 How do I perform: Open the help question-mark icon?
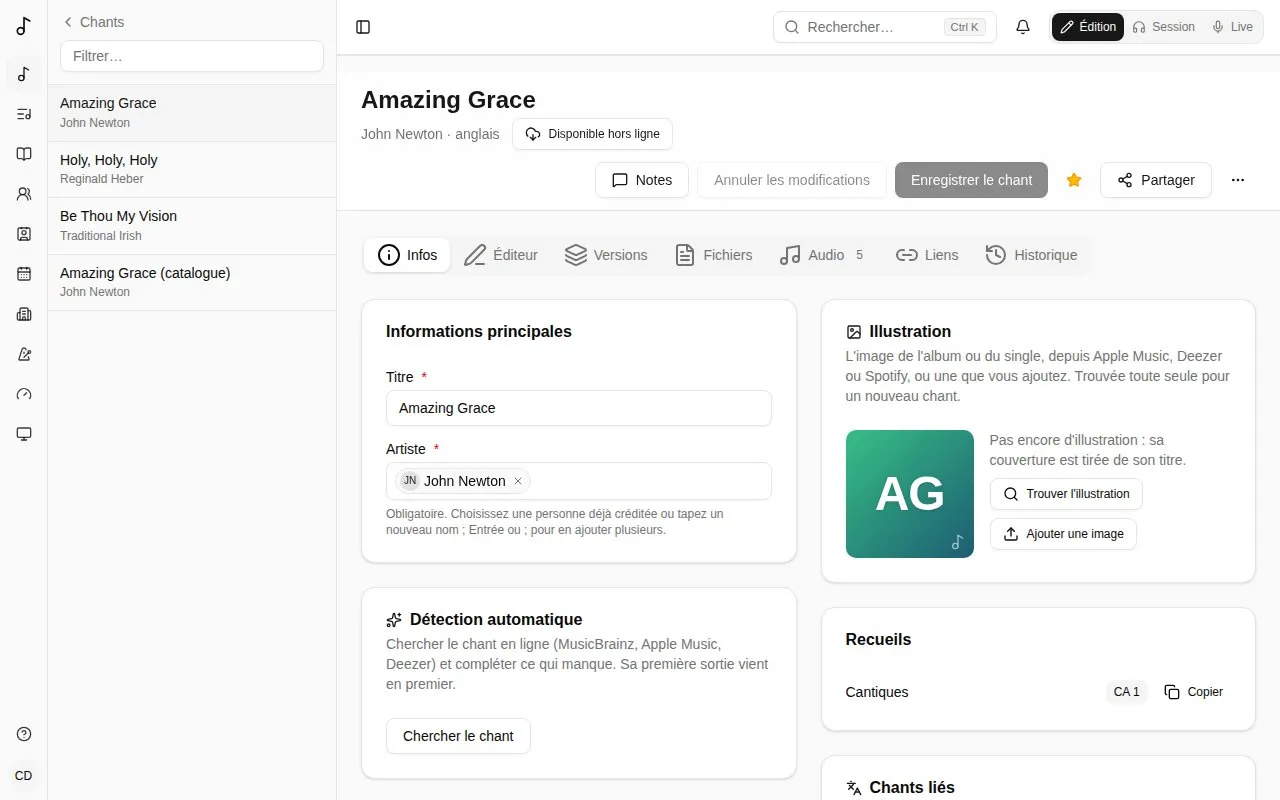coord(24,734)
